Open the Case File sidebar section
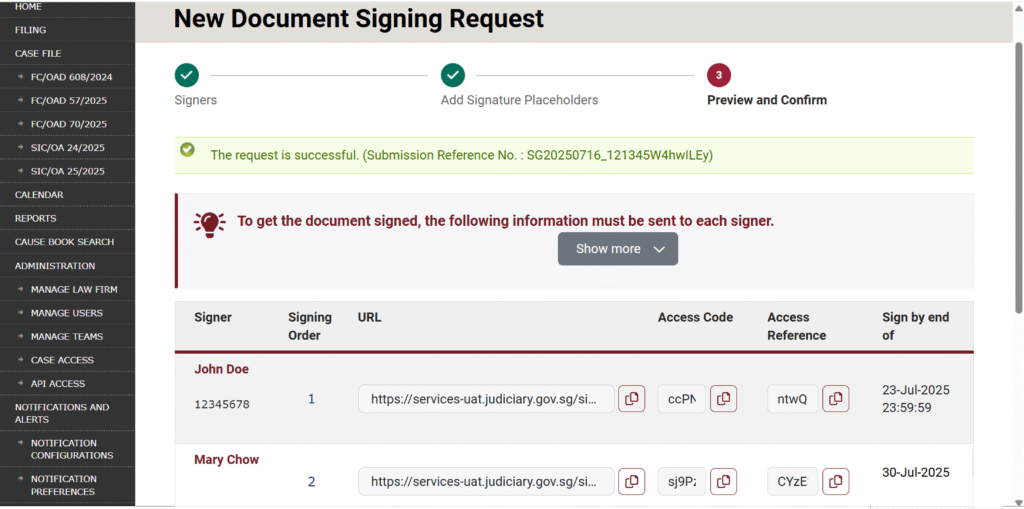 pyautogui.click(x=38, y=53)
